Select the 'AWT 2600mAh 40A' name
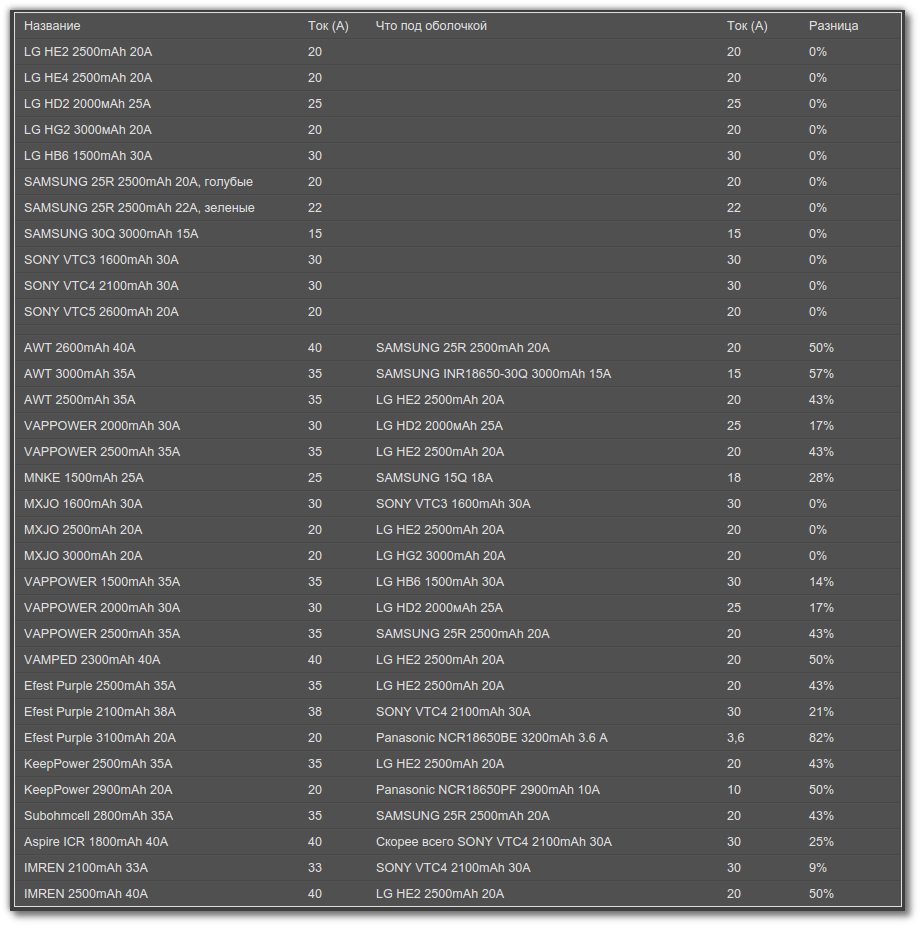921x927 pixels. point(80,348)
